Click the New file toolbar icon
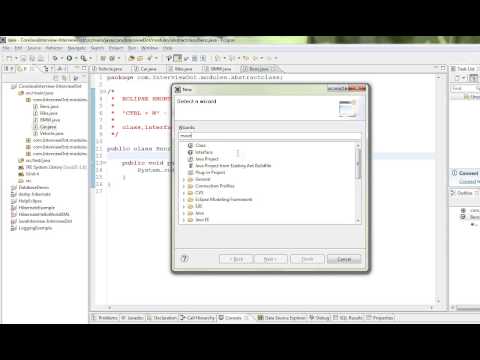 click(x=9, y=58)
